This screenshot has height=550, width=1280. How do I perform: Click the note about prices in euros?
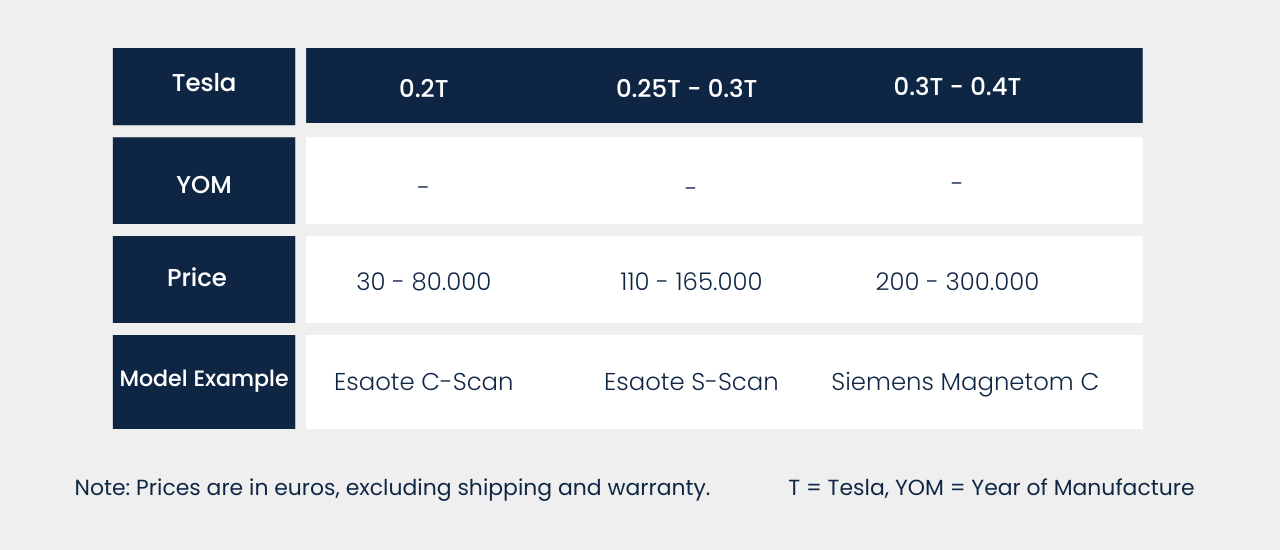coord(393,488)
